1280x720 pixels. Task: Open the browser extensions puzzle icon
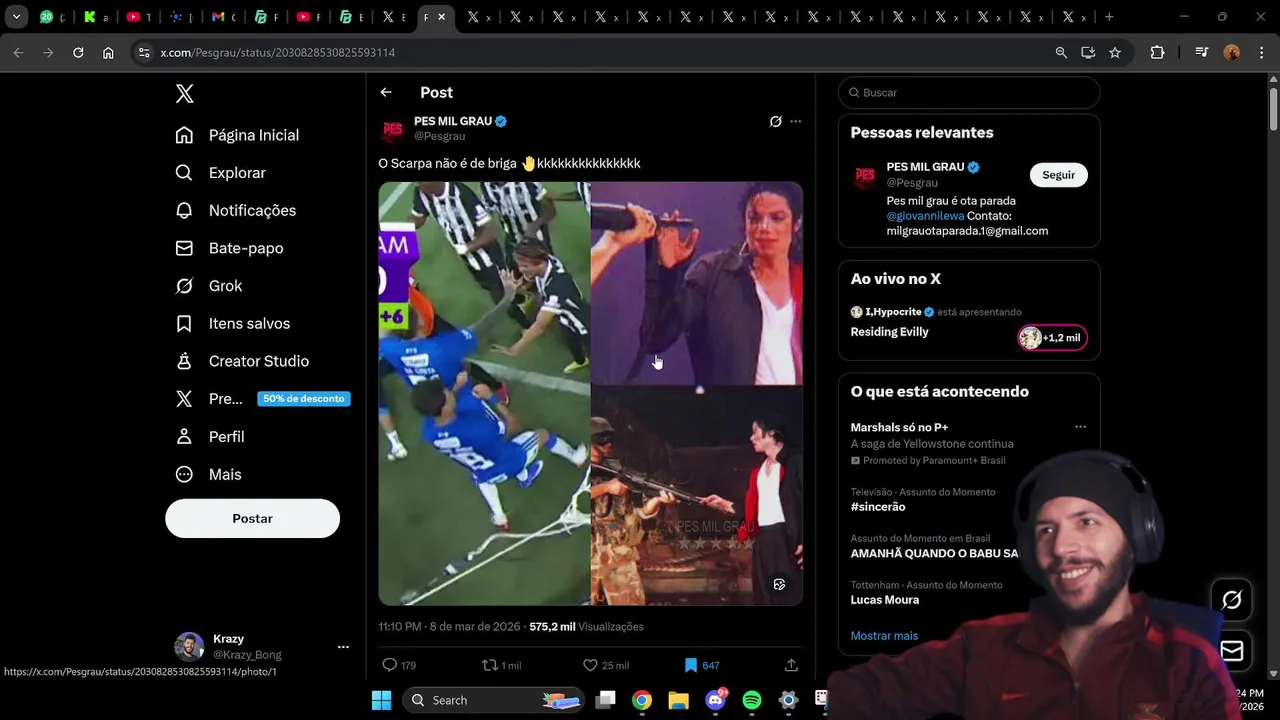point(1157,52)
